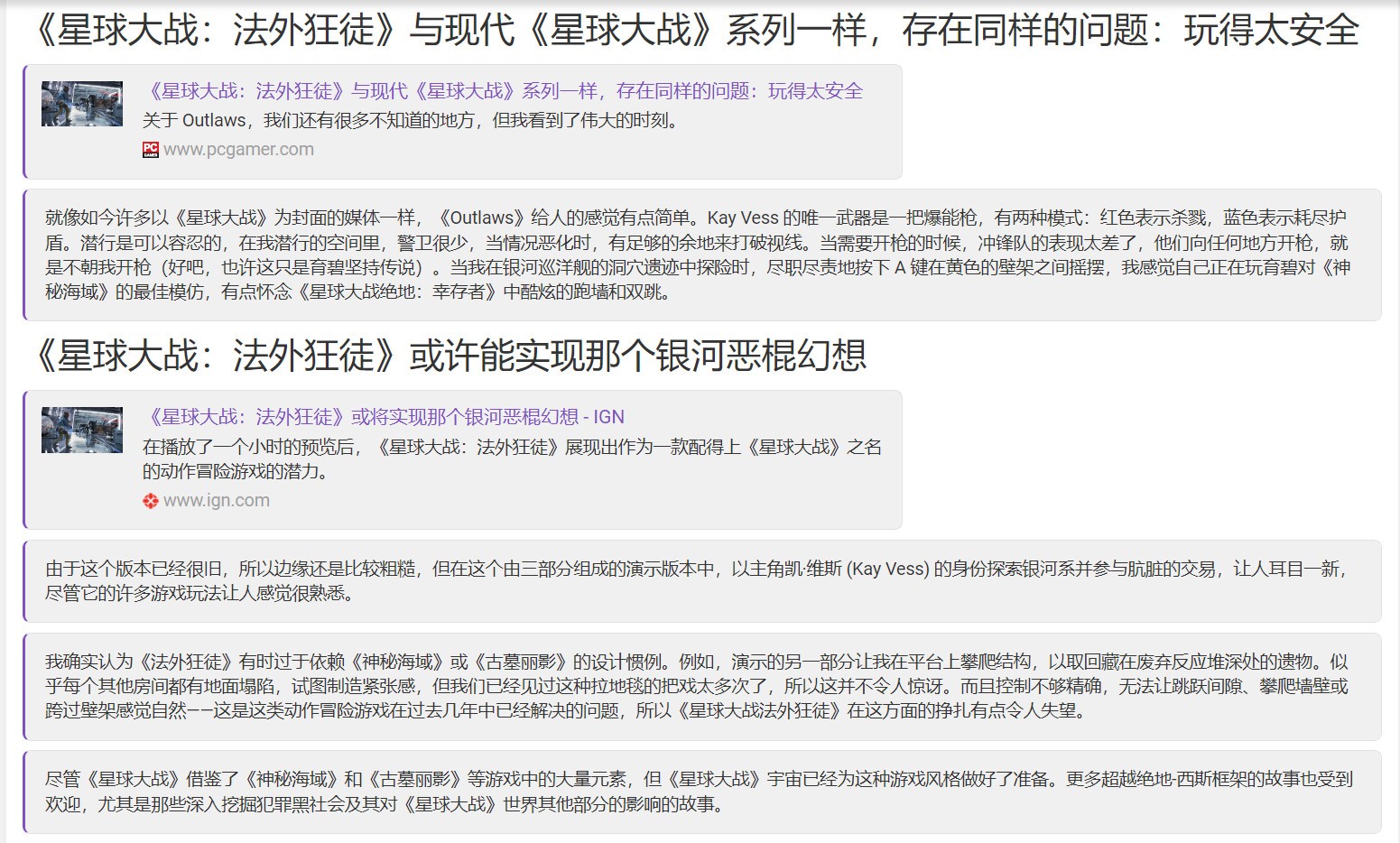Open PC Gamer link titled 玩得太安全
This screenshot has width=1400, height=843.
[x=504, y=91]
